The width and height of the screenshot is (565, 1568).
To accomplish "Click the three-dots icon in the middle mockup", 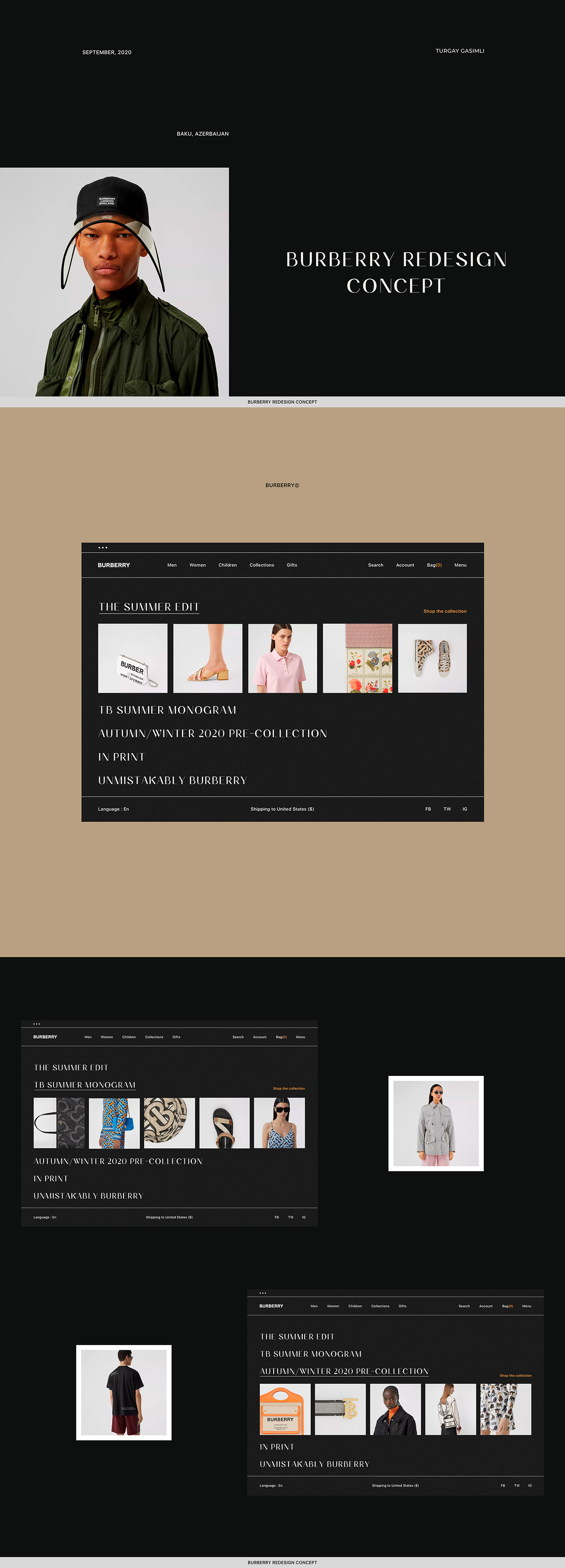I will coord(37,1023).
